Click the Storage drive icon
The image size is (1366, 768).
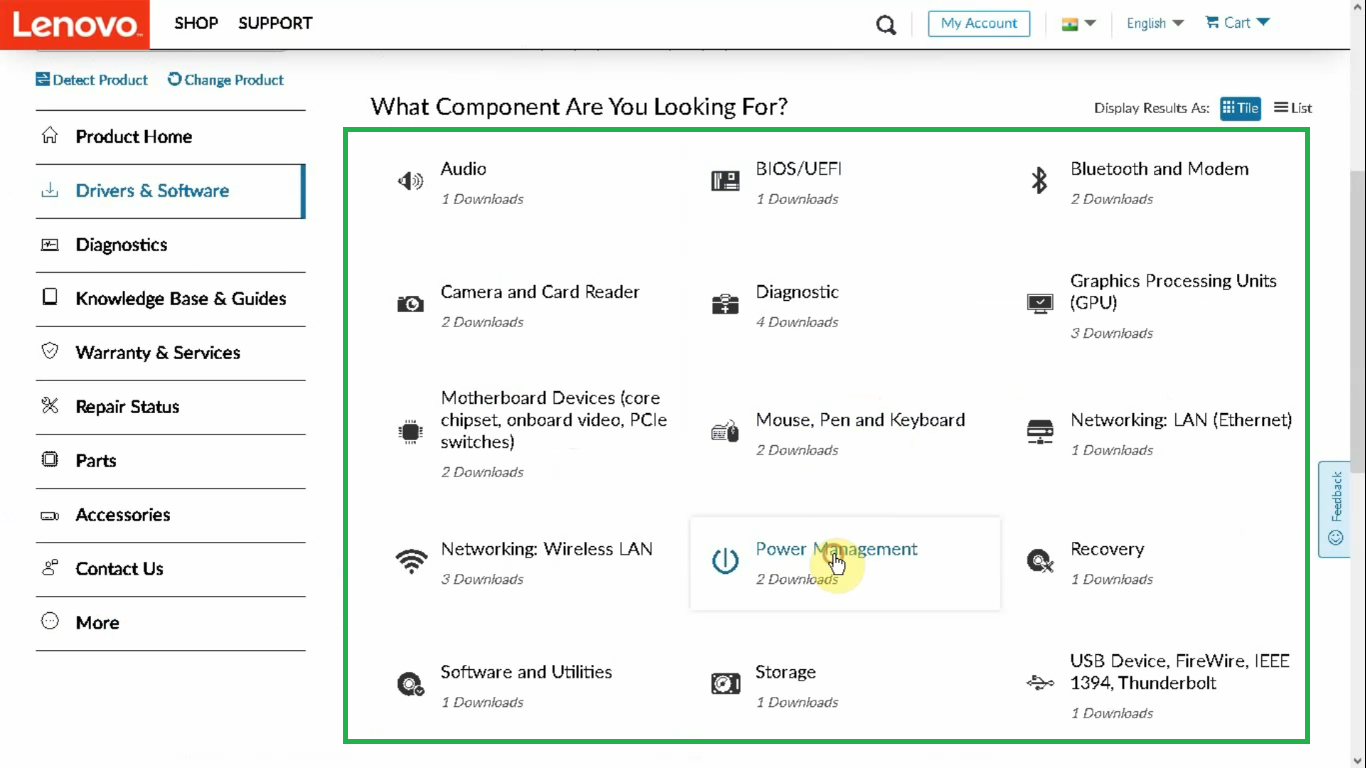coord(725,684)
